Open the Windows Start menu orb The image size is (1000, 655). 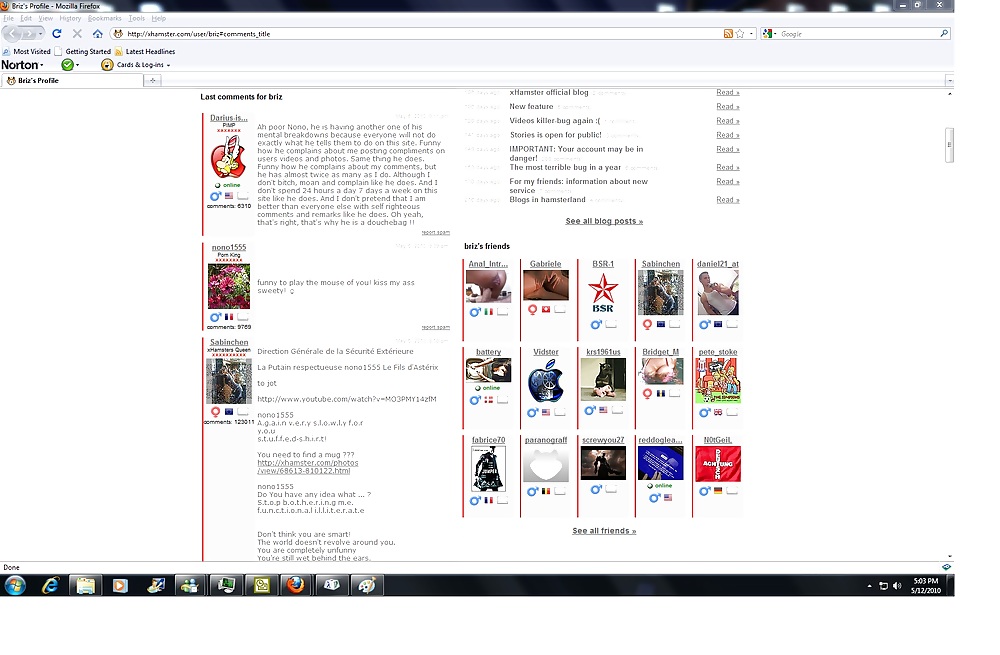click(x=15, y=586)
